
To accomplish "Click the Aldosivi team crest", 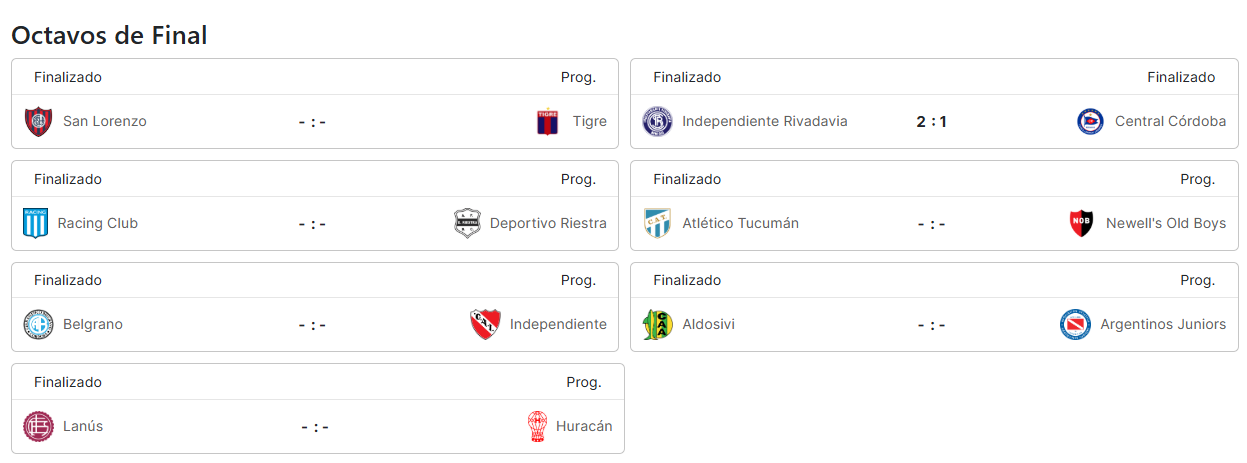I will point(657,325).
